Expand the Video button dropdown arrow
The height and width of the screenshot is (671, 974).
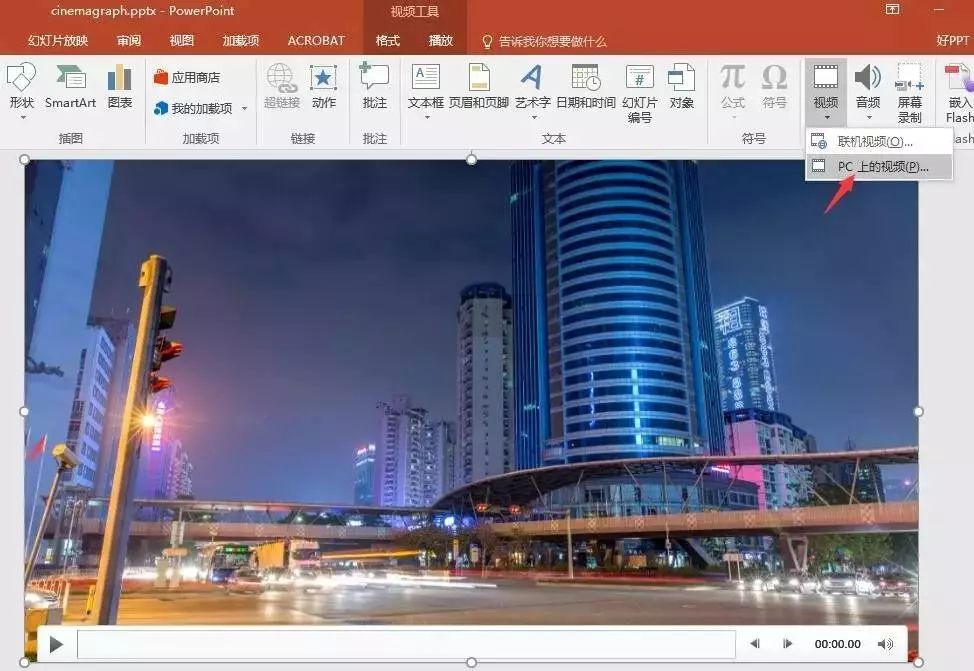tap(827, 117)
